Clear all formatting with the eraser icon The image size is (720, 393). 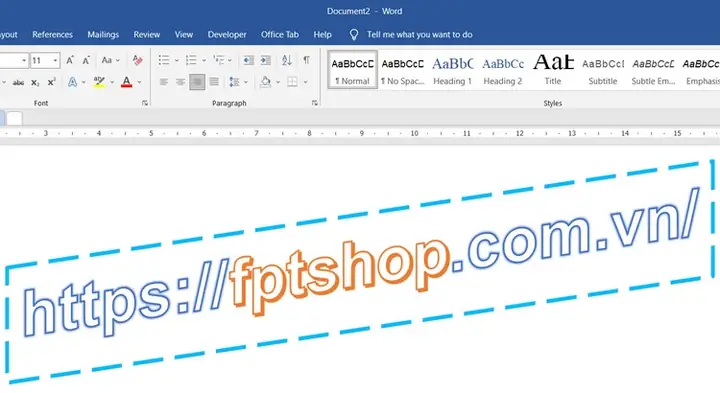tap(137, 60)
